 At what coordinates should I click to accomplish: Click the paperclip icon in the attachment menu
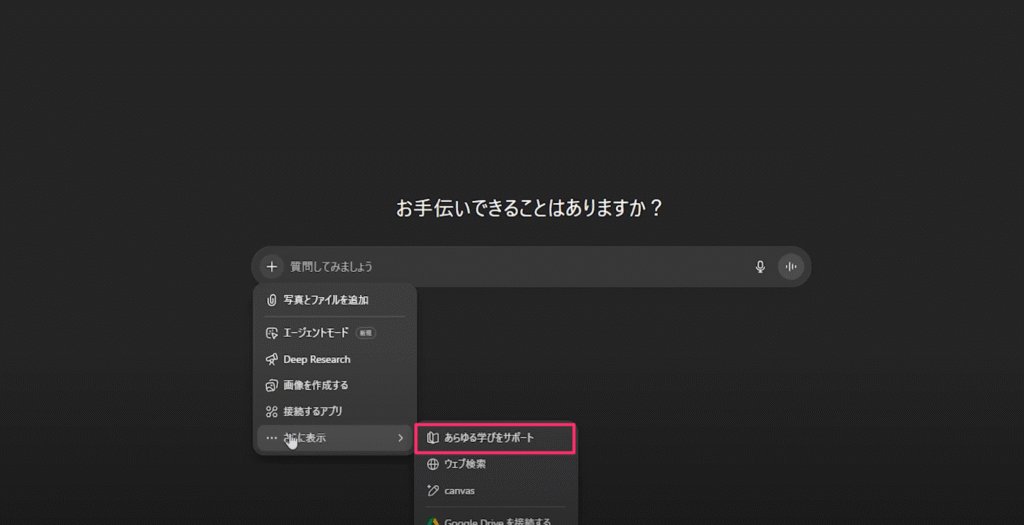point(272,300)
